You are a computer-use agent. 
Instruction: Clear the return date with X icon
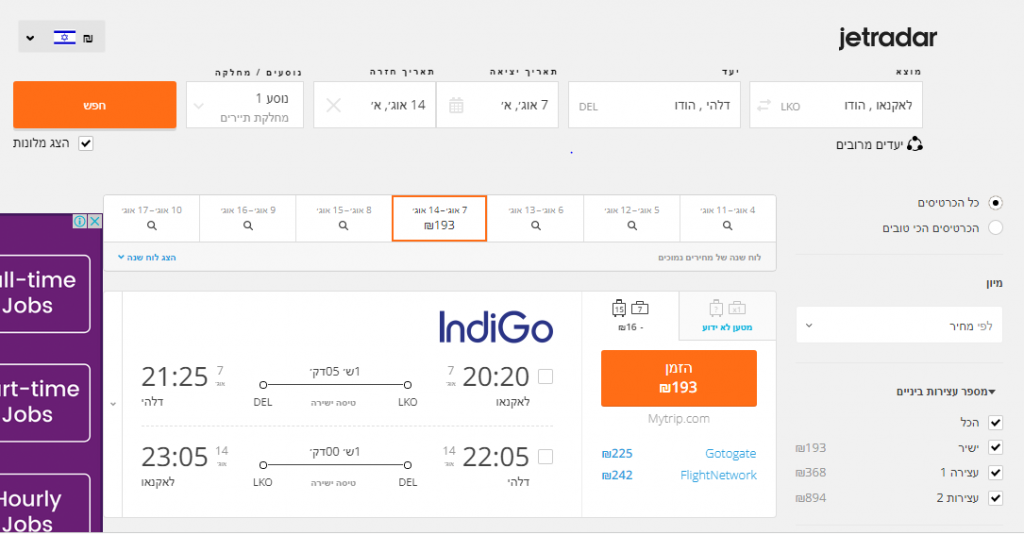point(334,105)
